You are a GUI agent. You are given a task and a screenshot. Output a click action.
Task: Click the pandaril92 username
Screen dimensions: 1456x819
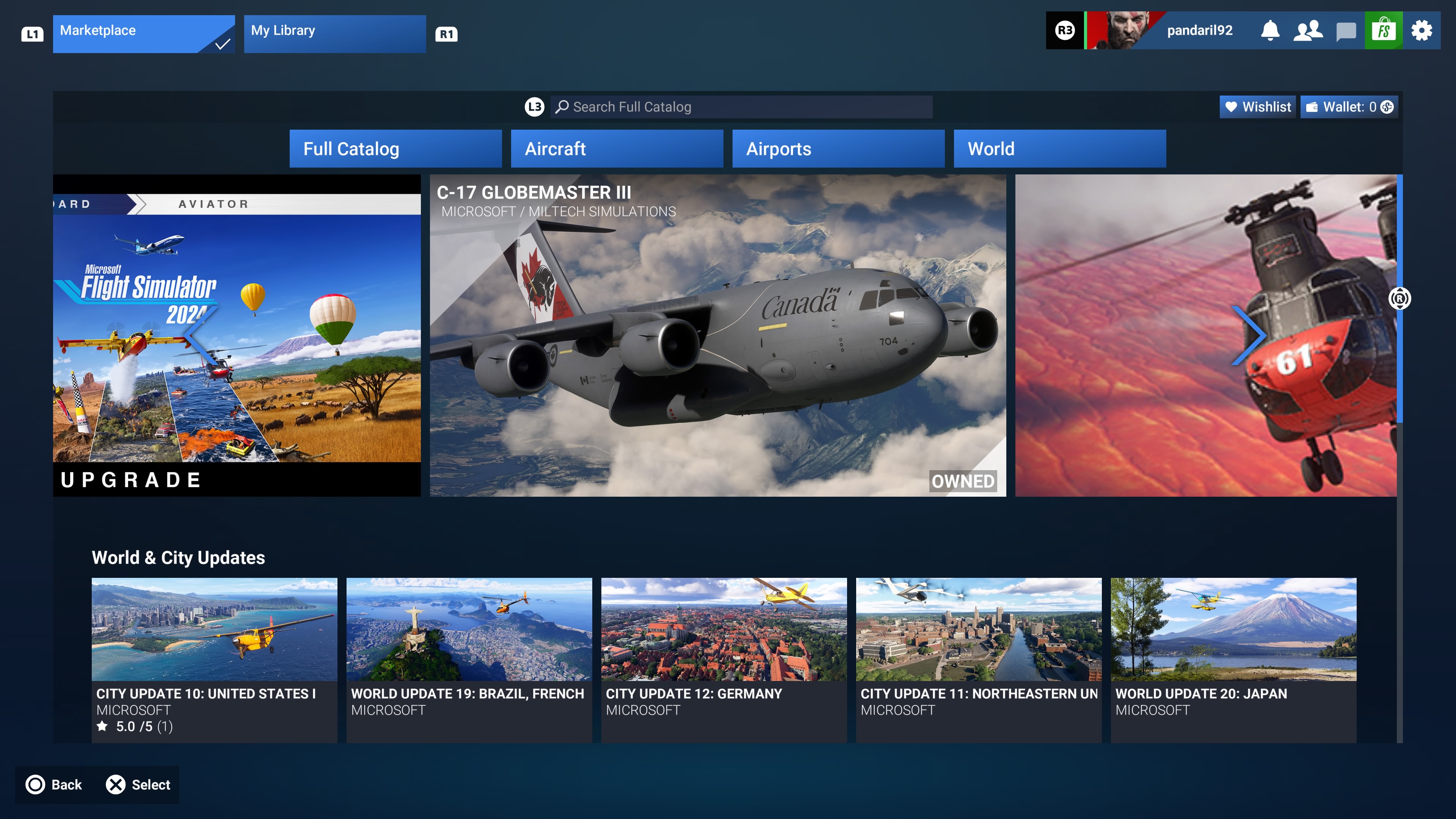pyautogui.click(x=1200, y=30)
